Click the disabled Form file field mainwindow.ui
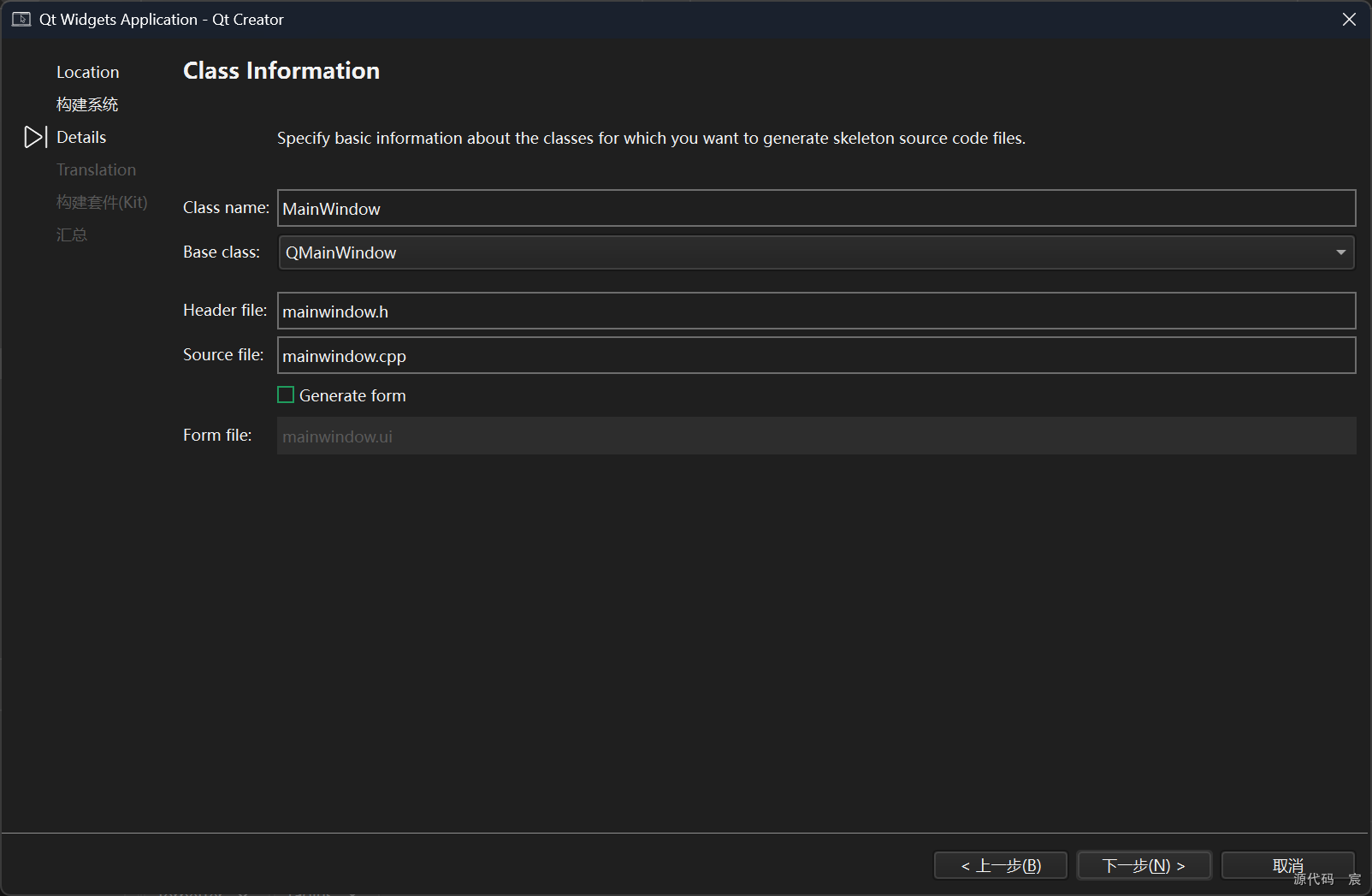 coord(816,436)
